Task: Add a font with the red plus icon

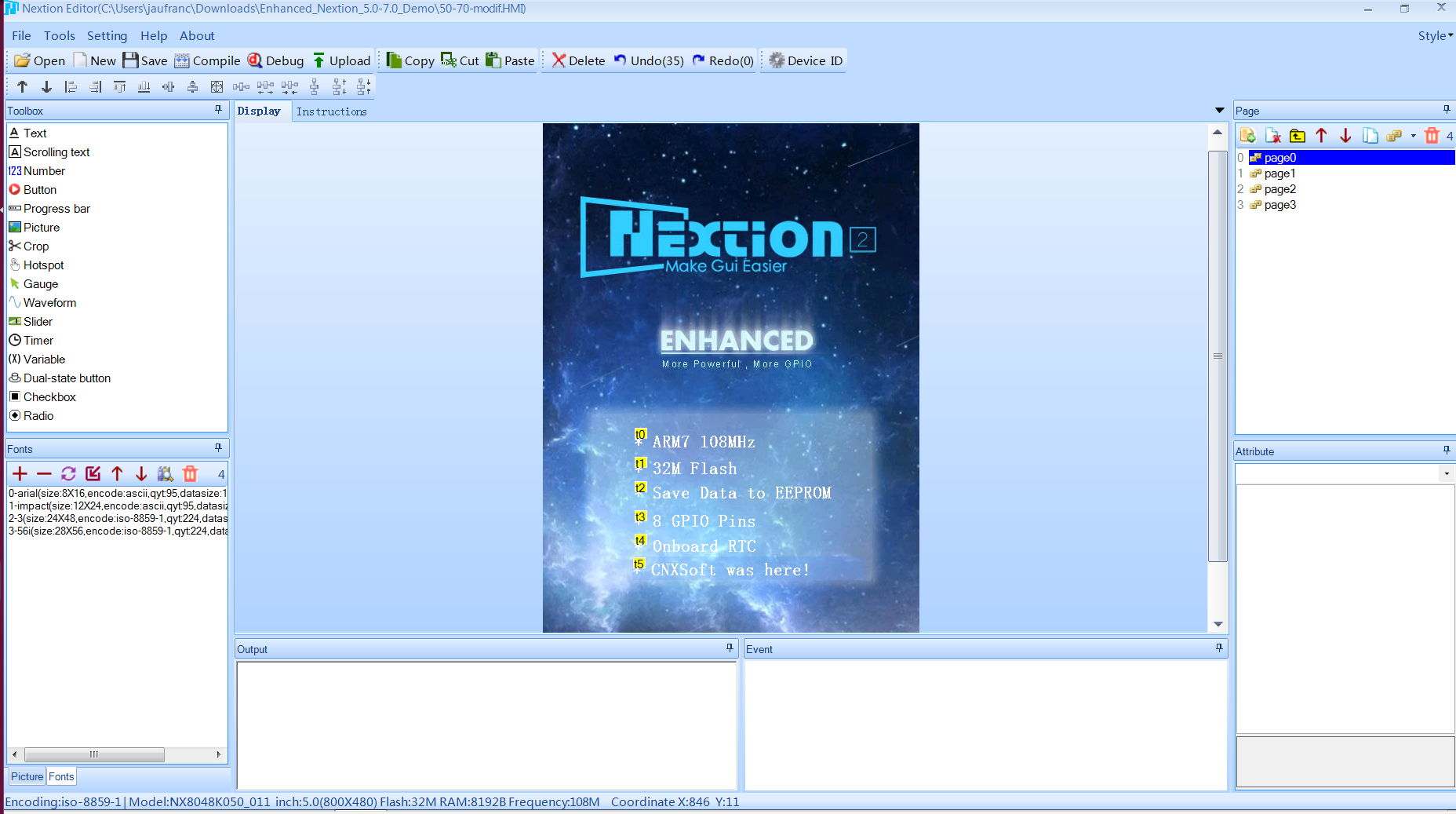Action: [x=20, y=473]
